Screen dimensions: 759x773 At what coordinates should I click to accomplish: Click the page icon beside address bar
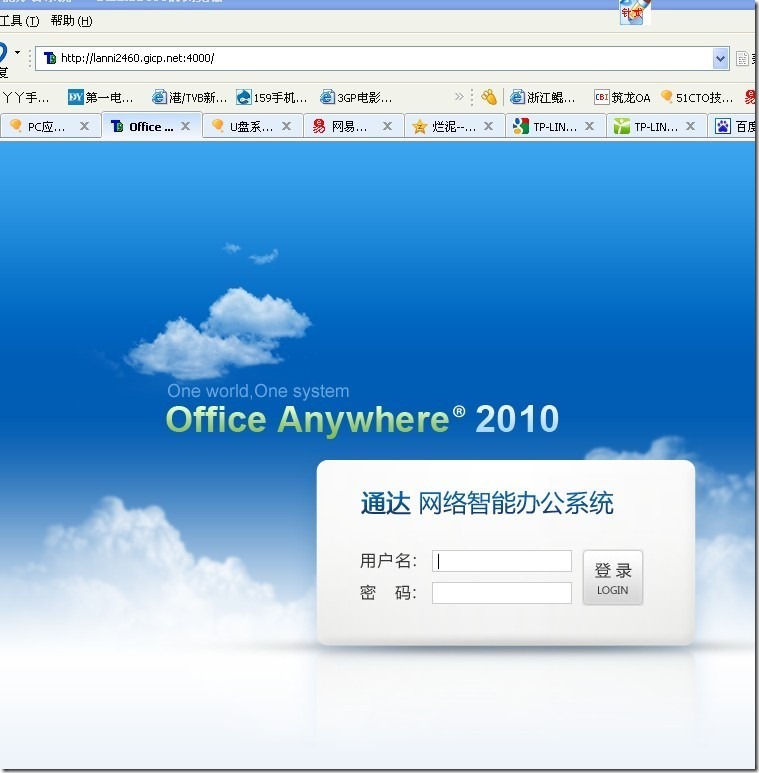(x=742, y=59)
